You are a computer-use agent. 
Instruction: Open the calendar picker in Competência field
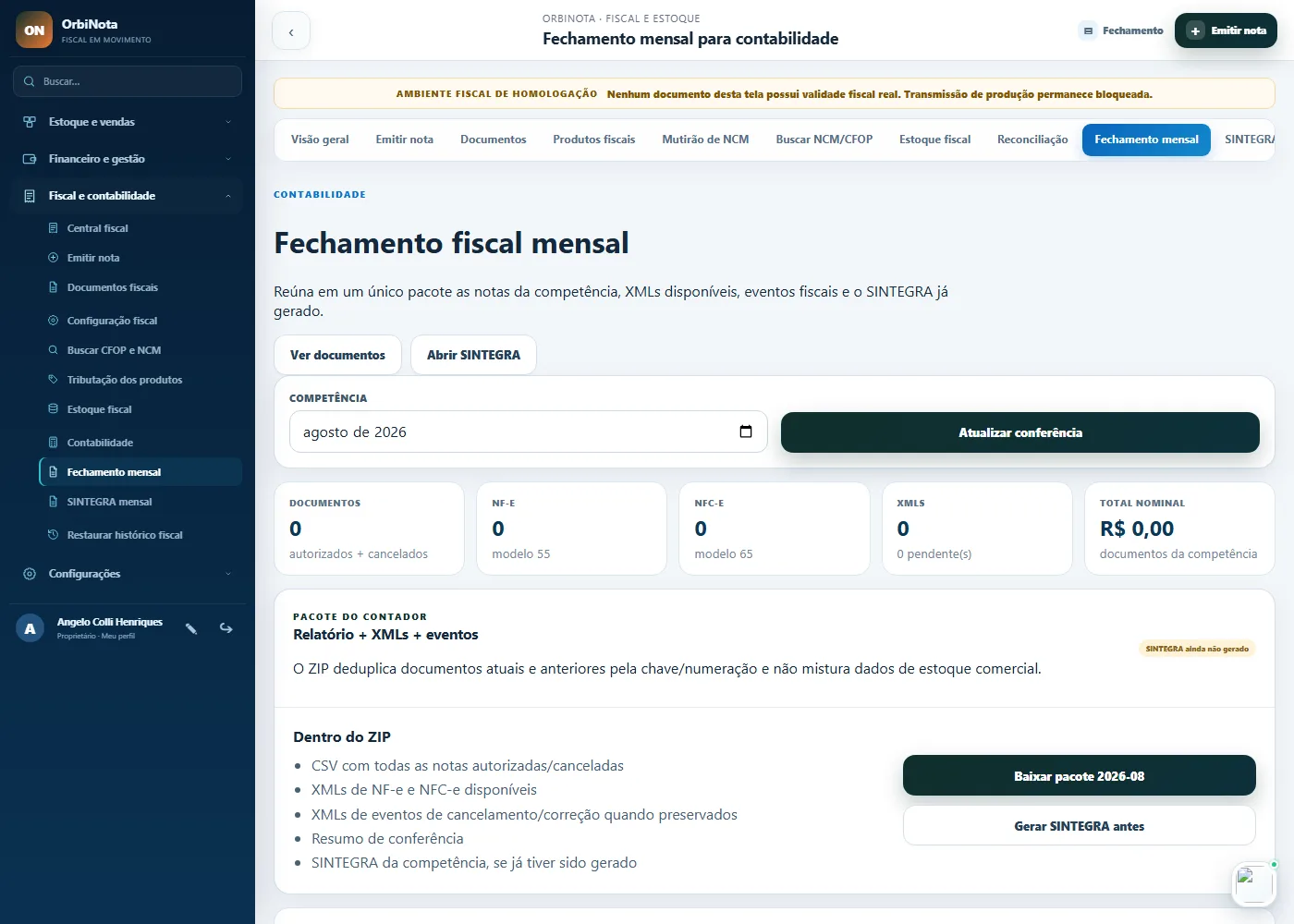coord(746,432)
